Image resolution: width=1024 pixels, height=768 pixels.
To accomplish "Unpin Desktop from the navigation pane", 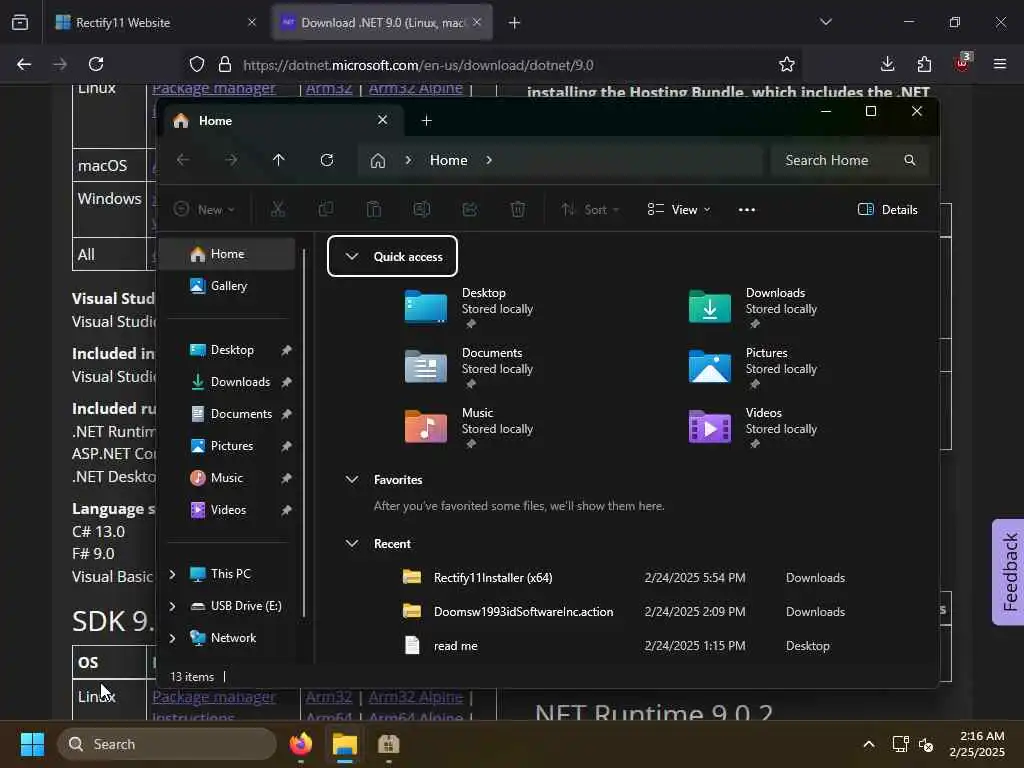I will click(x=286, y=350).
